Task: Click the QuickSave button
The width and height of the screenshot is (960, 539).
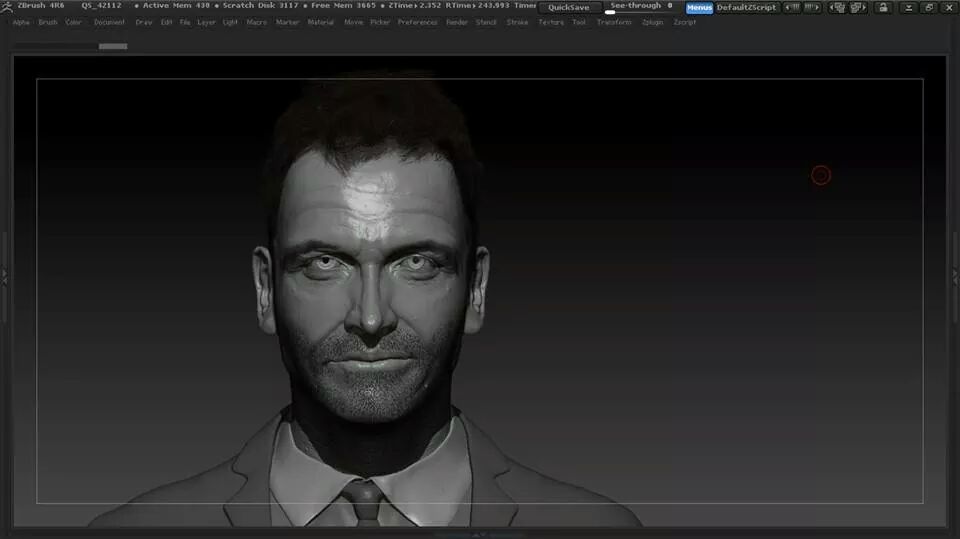Action: [x=569, y=7]
